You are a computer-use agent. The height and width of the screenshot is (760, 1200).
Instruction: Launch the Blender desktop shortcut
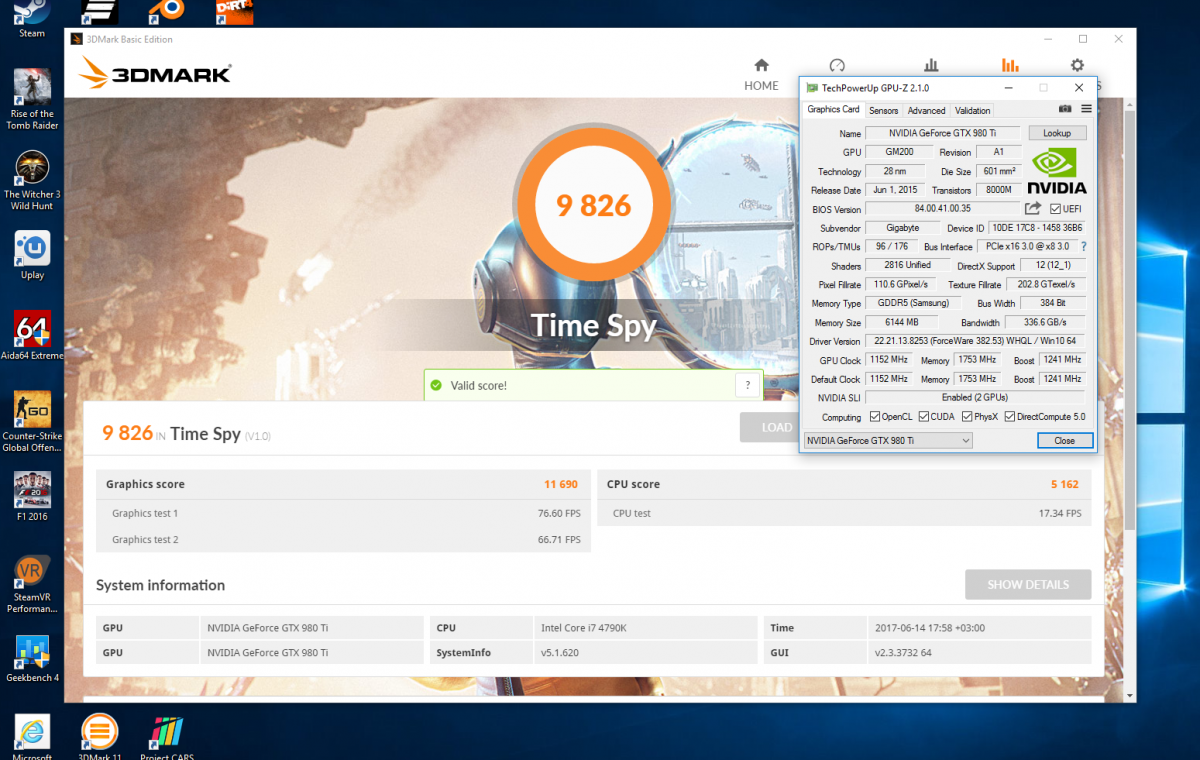click(x=166, y=12)
